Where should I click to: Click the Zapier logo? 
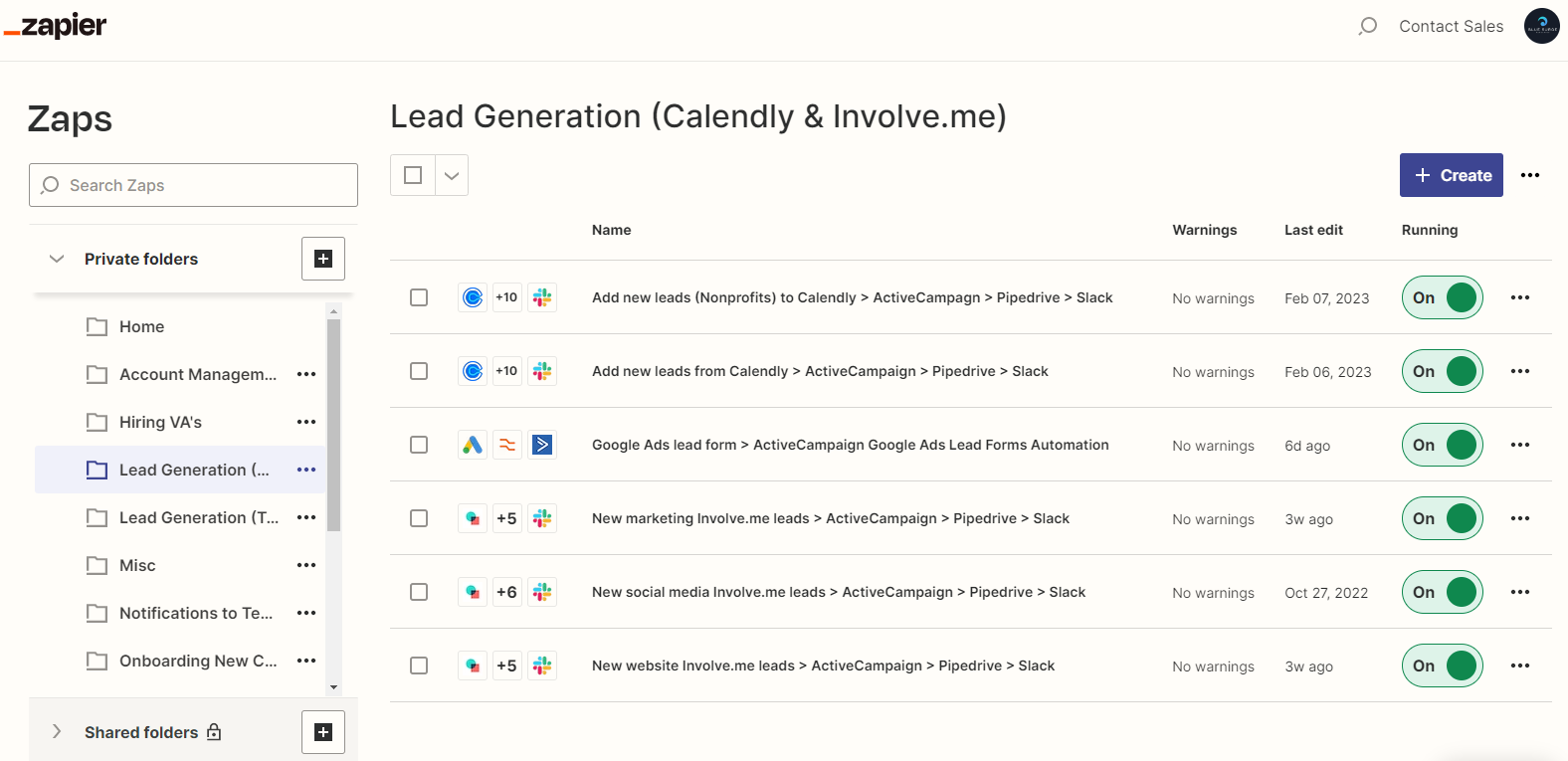[x=55, y=26]
